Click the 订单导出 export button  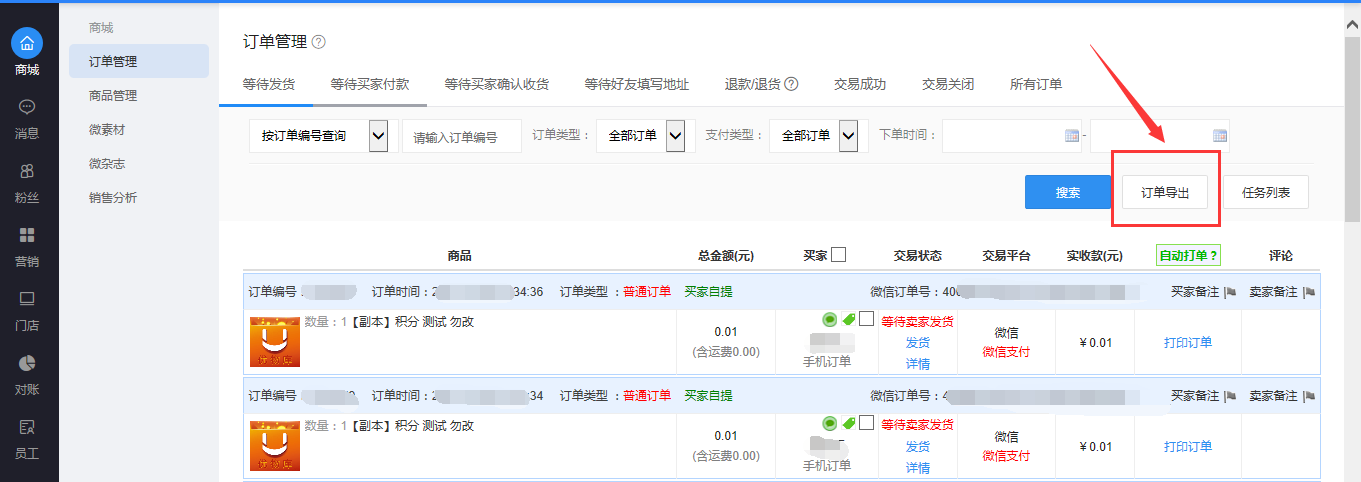[x=1165, y=193]
